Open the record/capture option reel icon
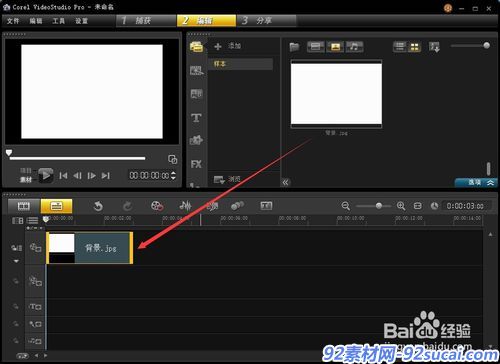The height and width of the screenshot is (364, 500). click(157, 206)
